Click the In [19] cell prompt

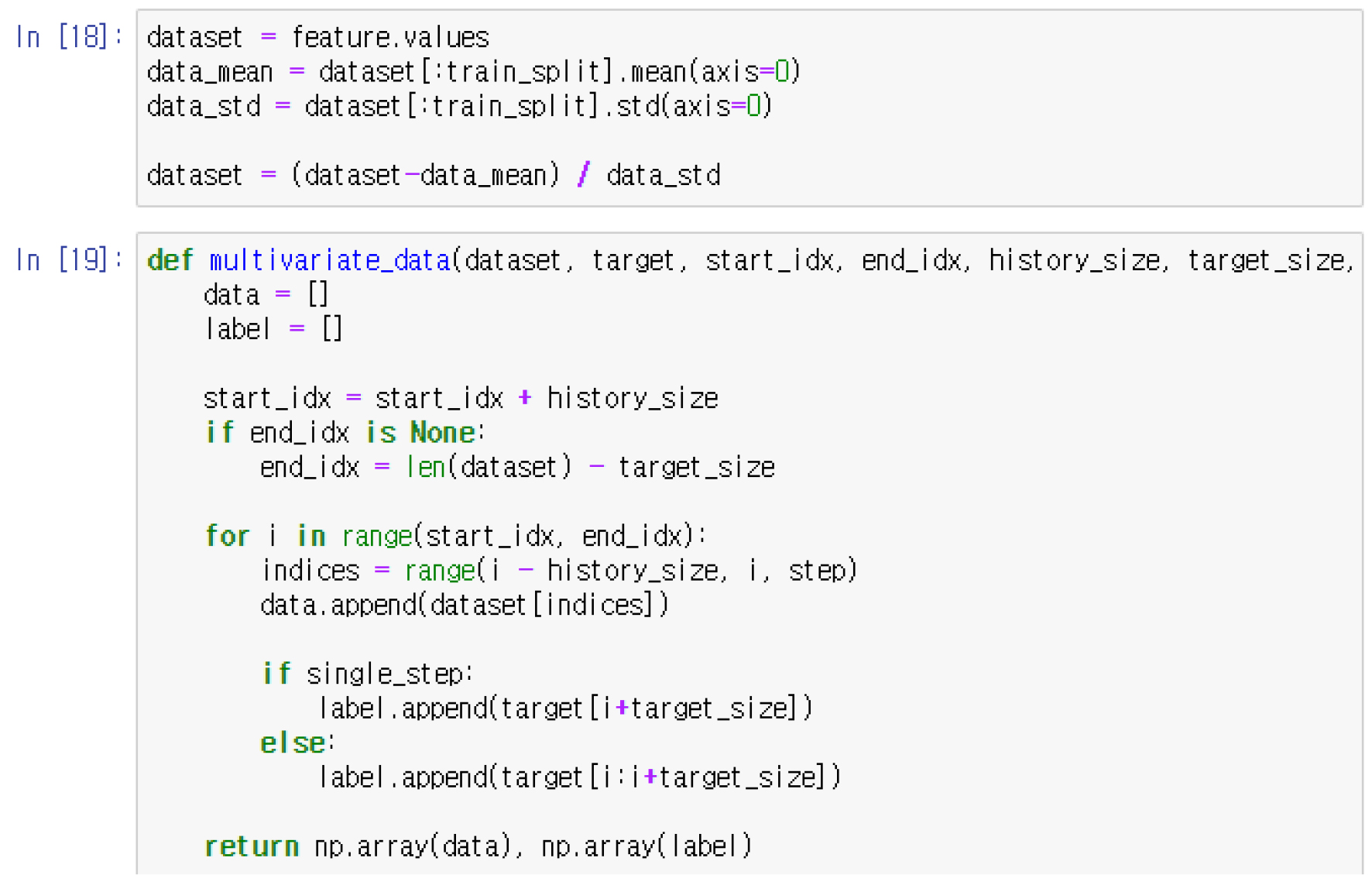tap(68, 260)
